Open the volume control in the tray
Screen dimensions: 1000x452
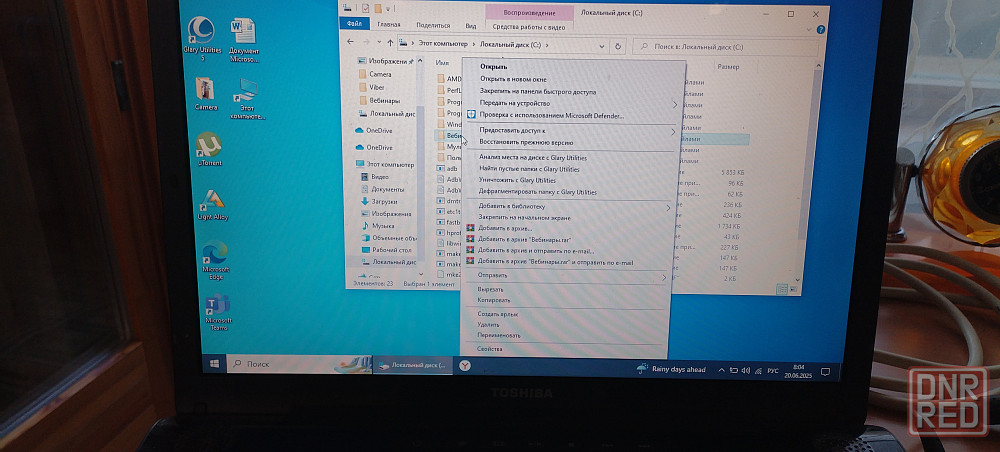tap(746, 370)
